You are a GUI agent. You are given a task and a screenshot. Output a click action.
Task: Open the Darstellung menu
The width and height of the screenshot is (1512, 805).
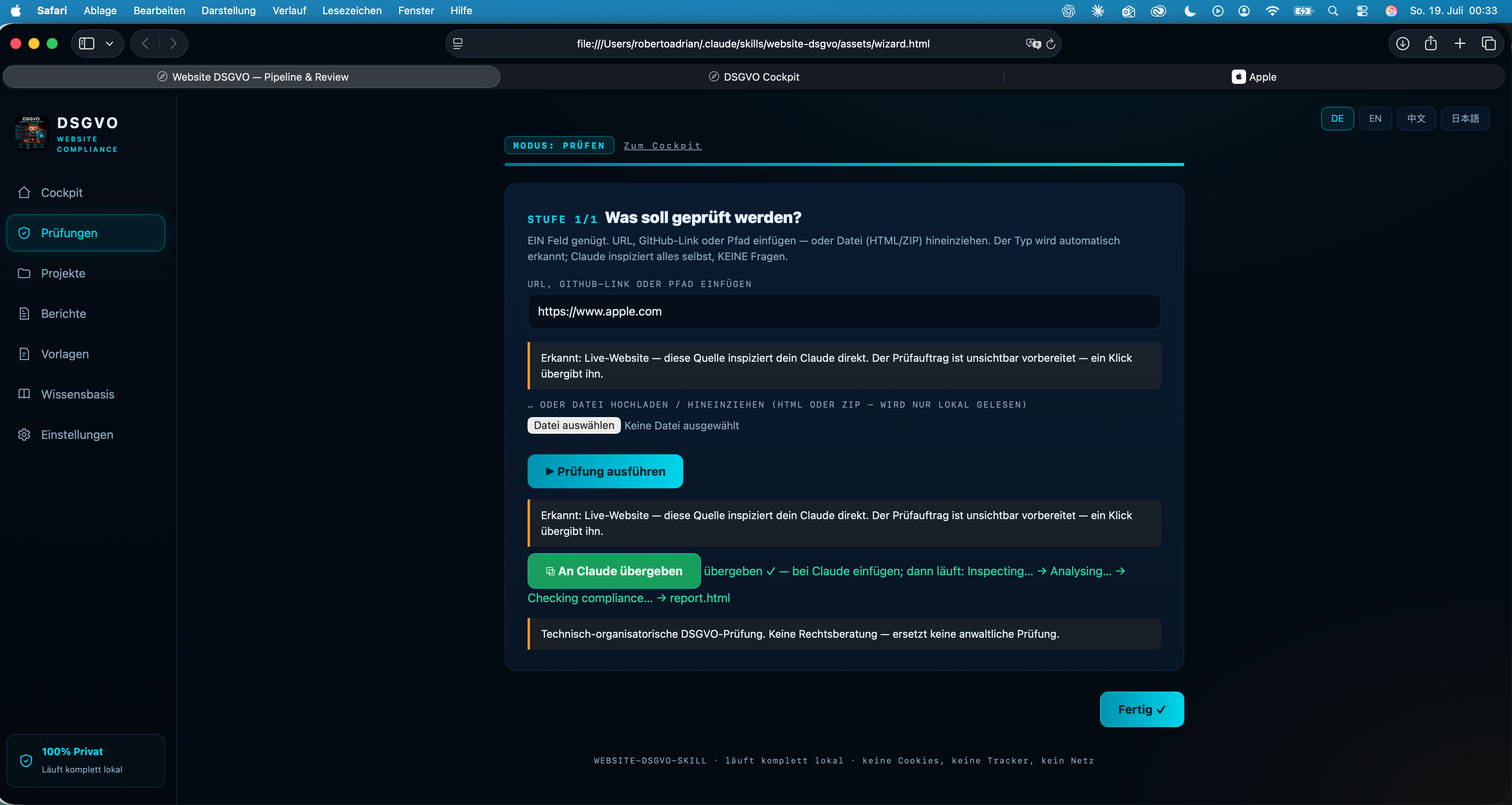(228, 11)
